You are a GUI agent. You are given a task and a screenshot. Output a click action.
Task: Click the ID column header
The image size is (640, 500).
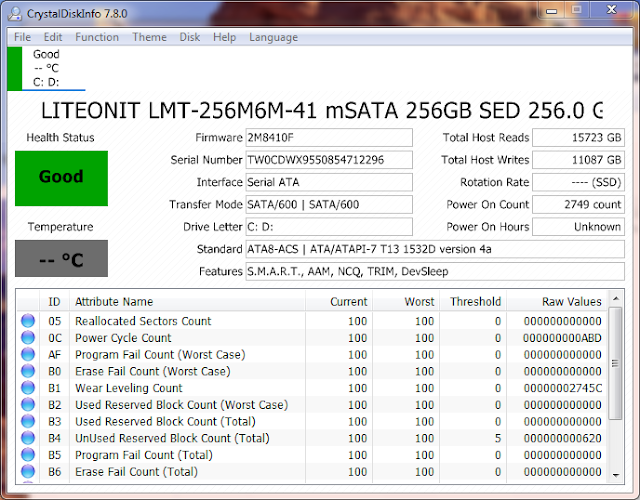54,302
